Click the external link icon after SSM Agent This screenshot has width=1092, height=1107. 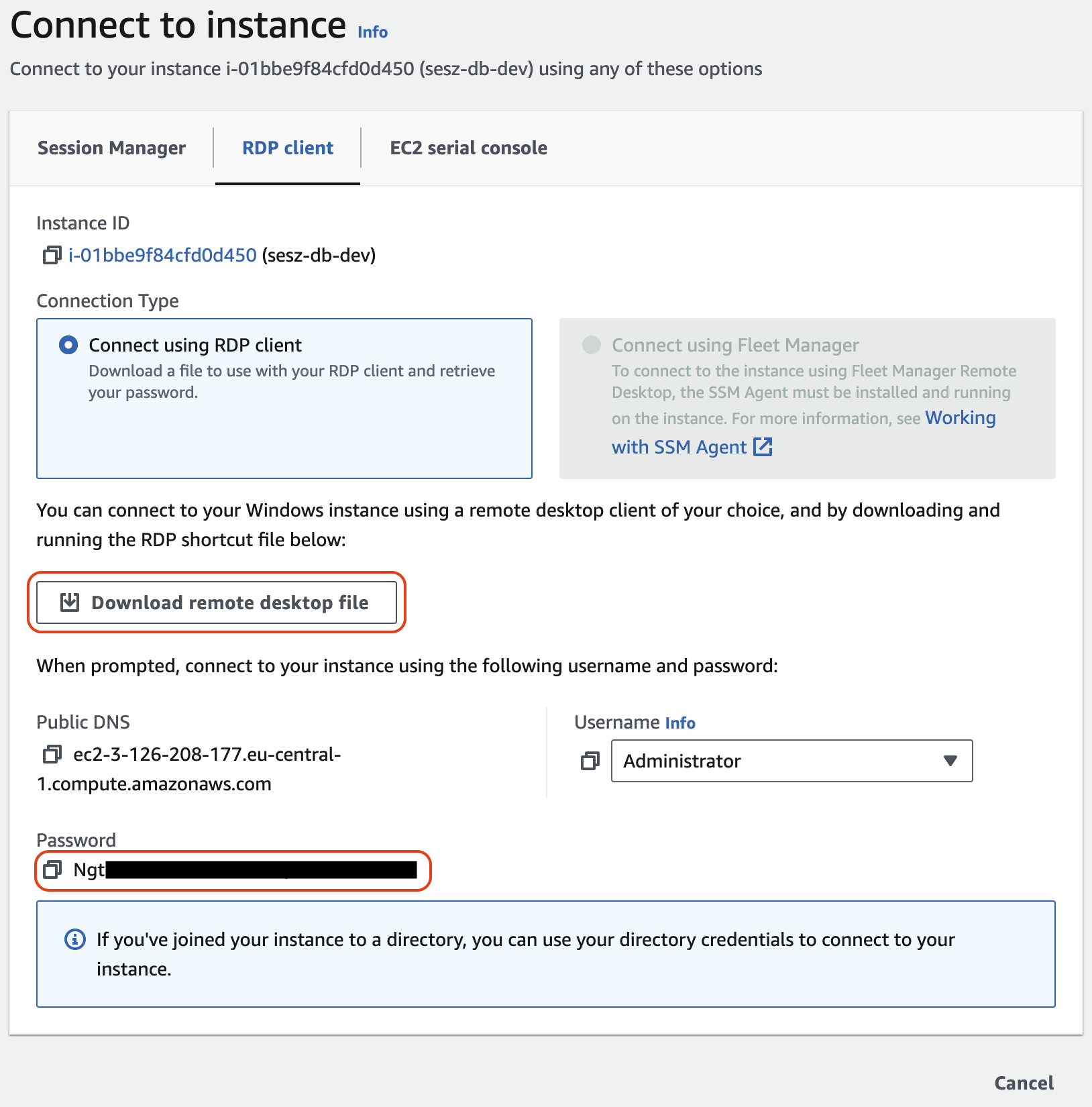(x=764, y=447)
